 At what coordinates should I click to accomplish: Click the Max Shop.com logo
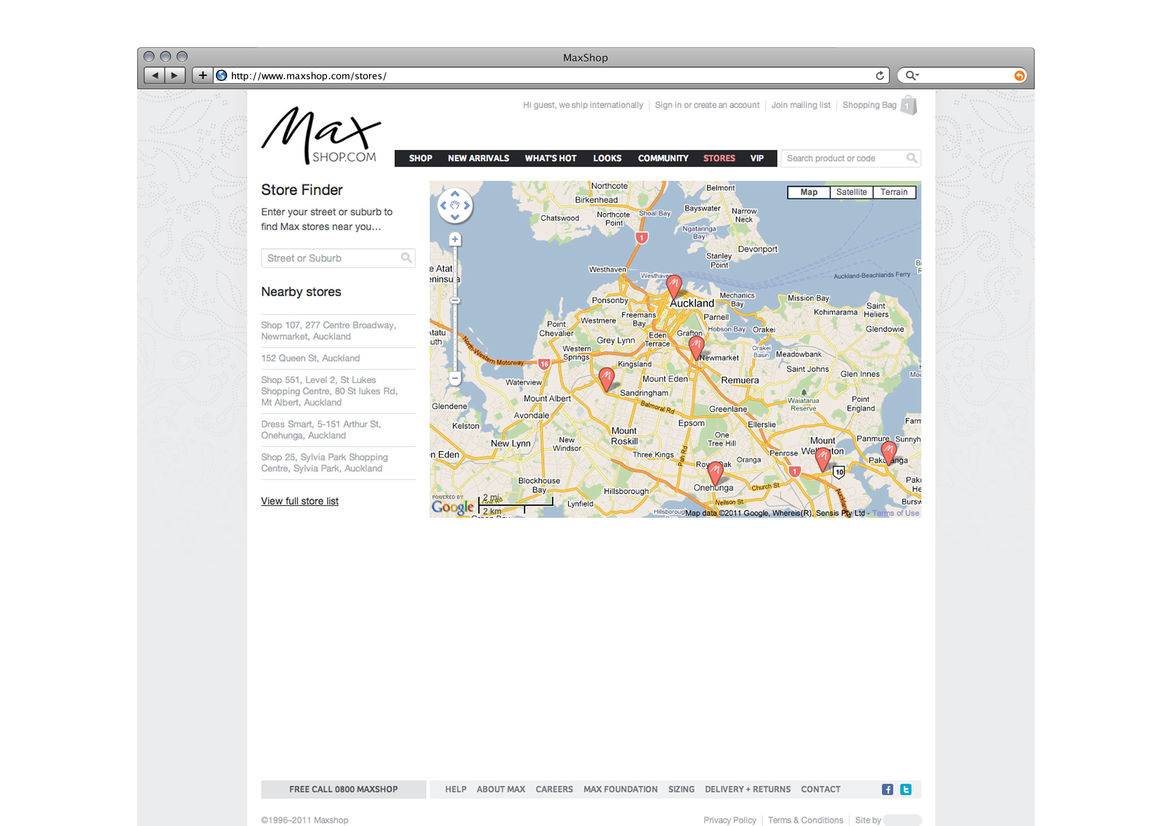[321, 135]
